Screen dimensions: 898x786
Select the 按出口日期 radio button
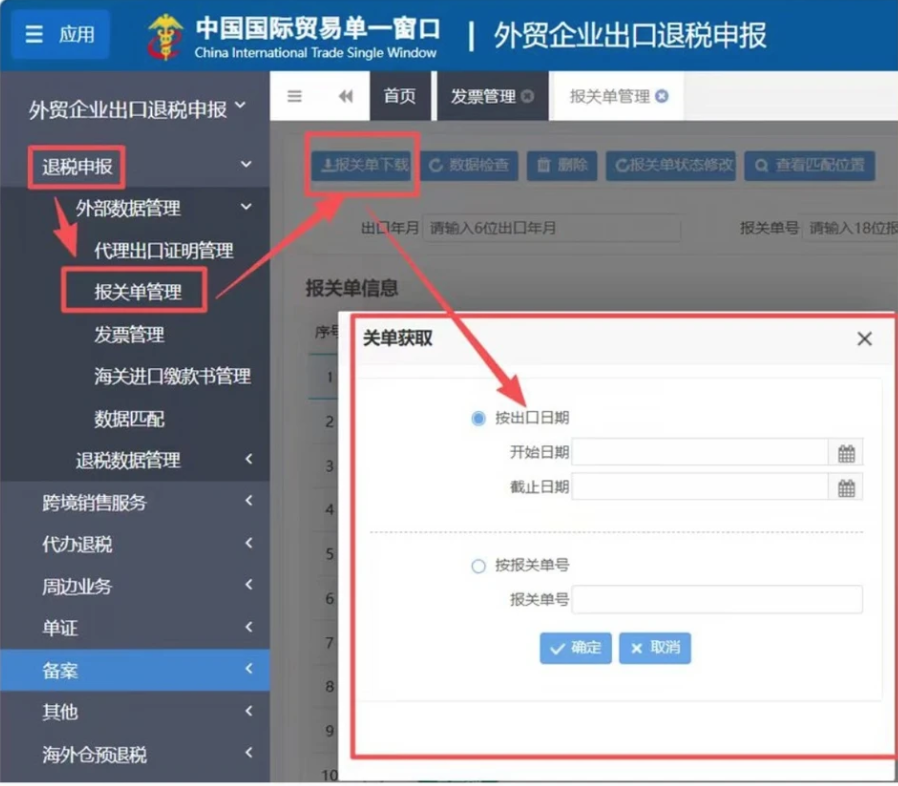(x=478, y=418)
